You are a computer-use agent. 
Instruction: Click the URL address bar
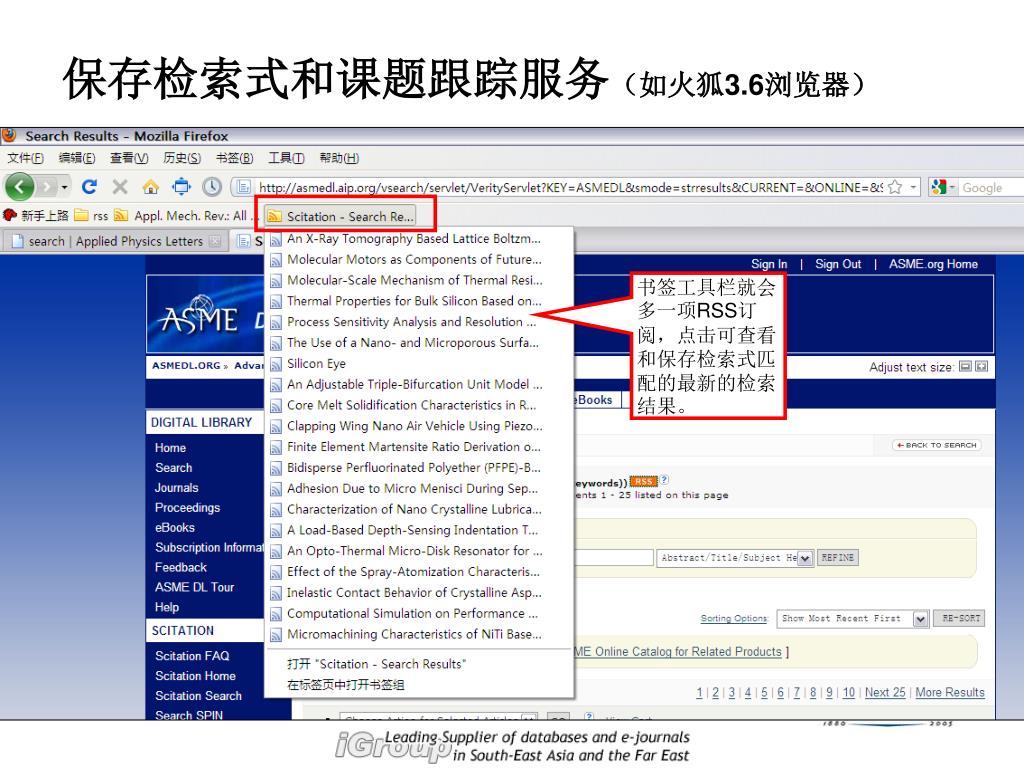(x=569, y=187)
